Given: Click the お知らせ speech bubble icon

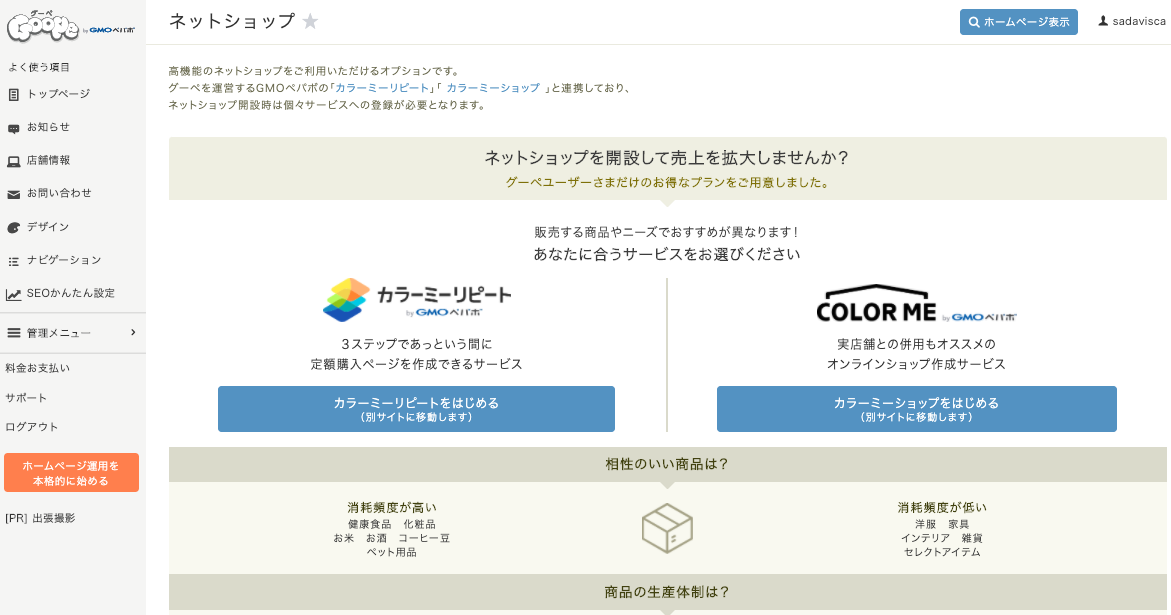Looking at the screenshot, I should click(13, 128).
